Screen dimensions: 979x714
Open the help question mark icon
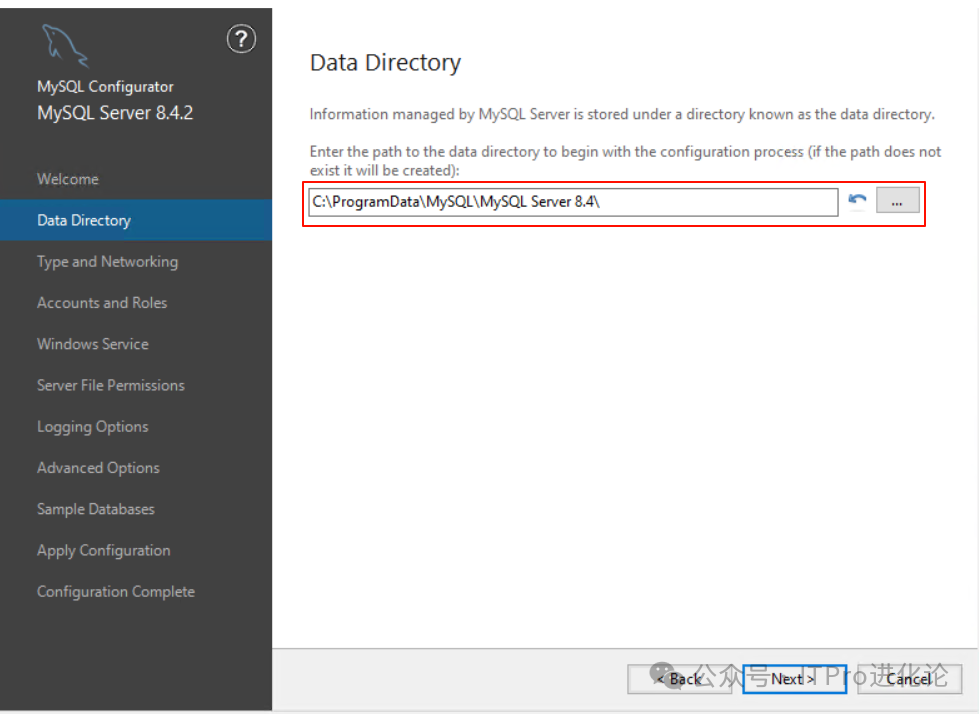tap(241, 39)
